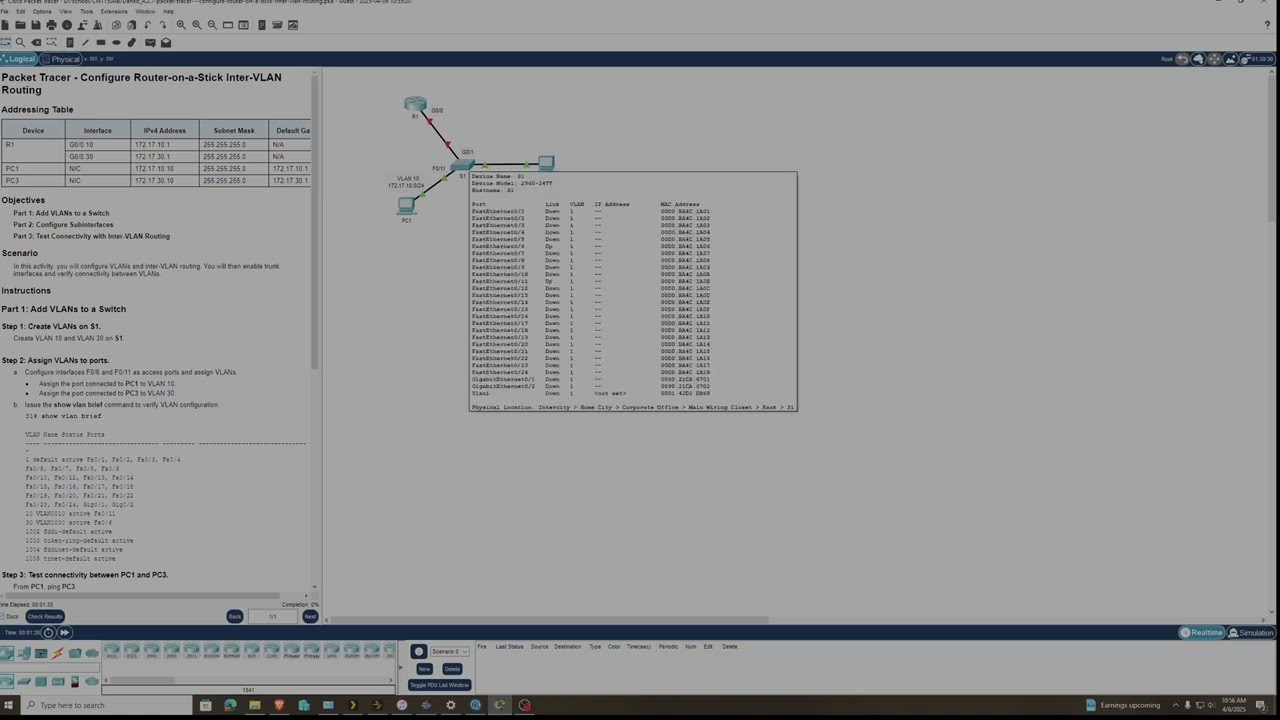1280x720 pixels.
Task: Navigate back with the Root back arrow
Action: point(1183,59)
